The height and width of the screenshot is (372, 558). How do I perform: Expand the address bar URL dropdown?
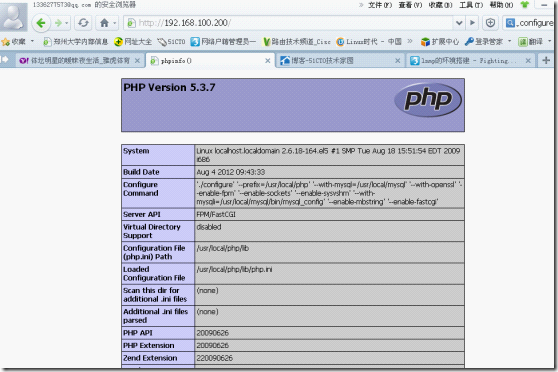pyautogui.click(x=459, y=23)
